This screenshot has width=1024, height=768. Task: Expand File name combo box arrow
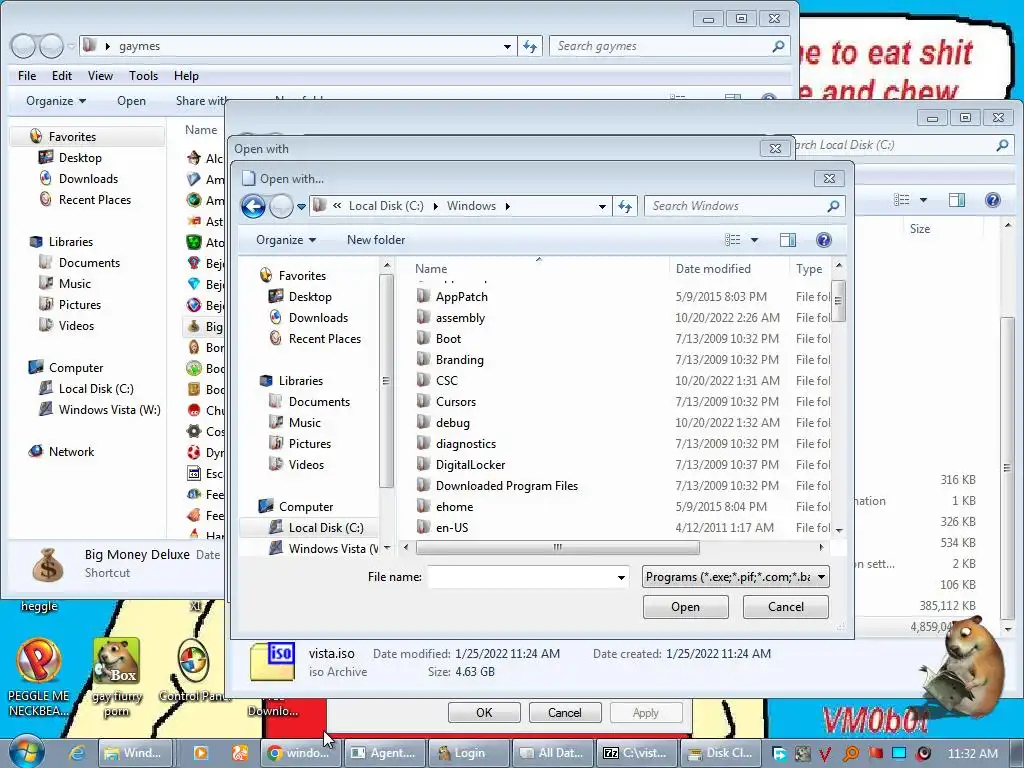[x=621, y=577]
